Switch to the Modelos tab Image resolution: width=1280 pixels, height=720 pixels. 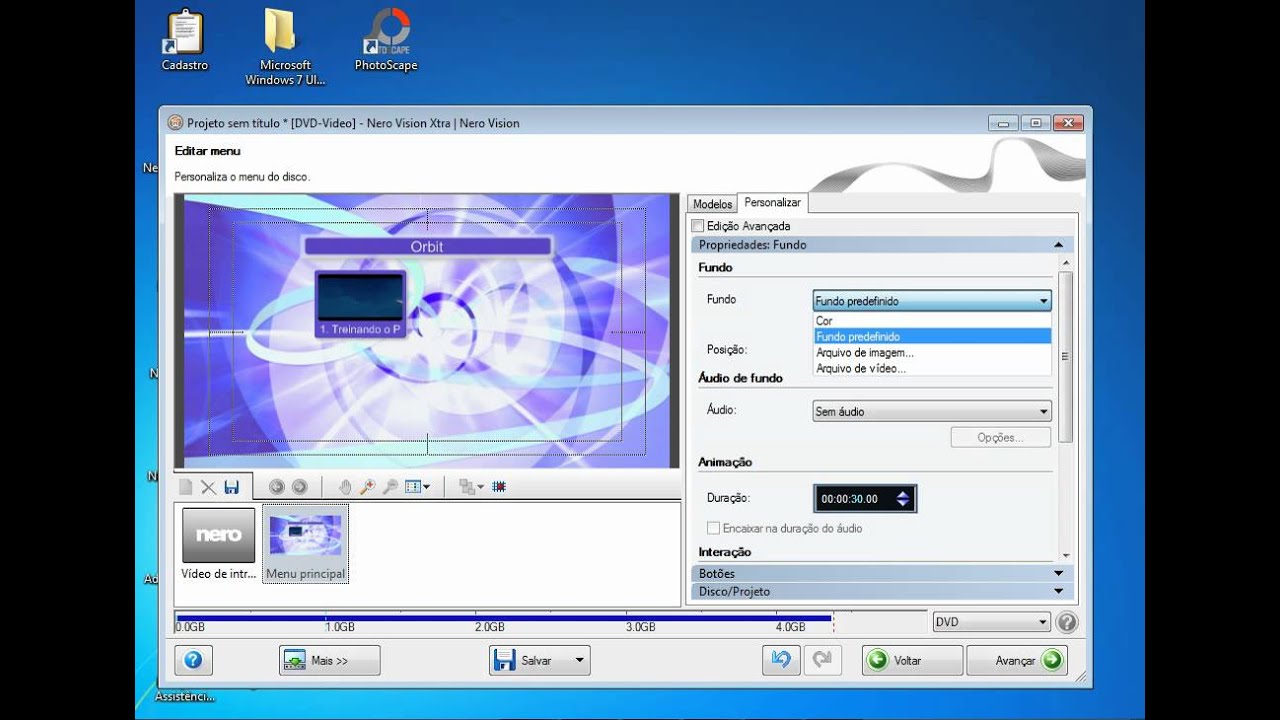[x=713, y=204]
